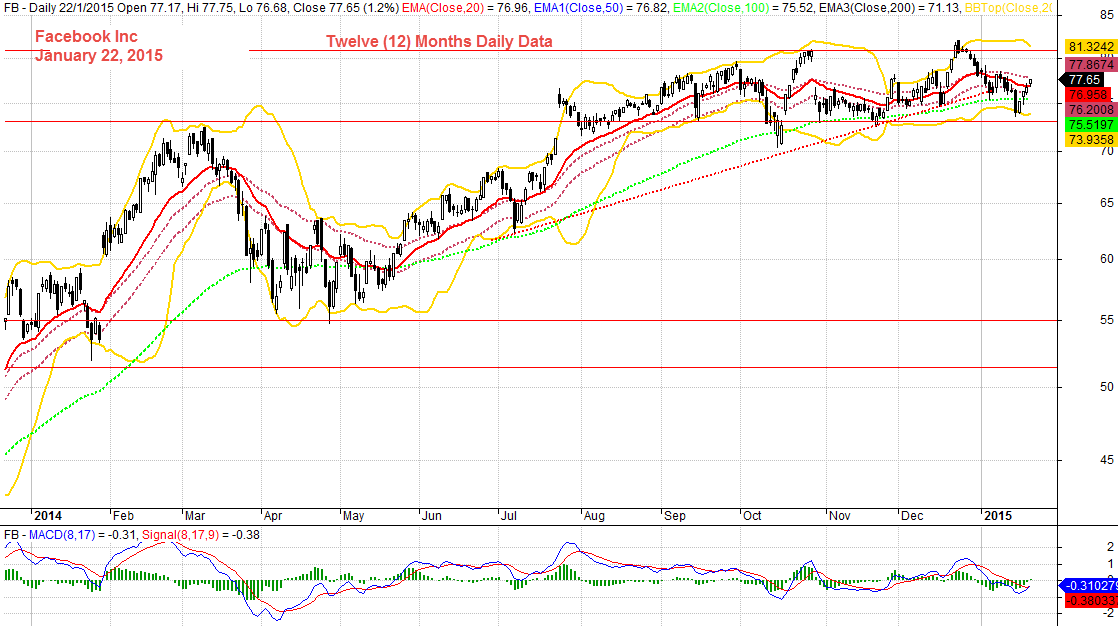Click the 55 price axis label
This screenshot has width=1118, height=626.
[x=1107, y=320]
